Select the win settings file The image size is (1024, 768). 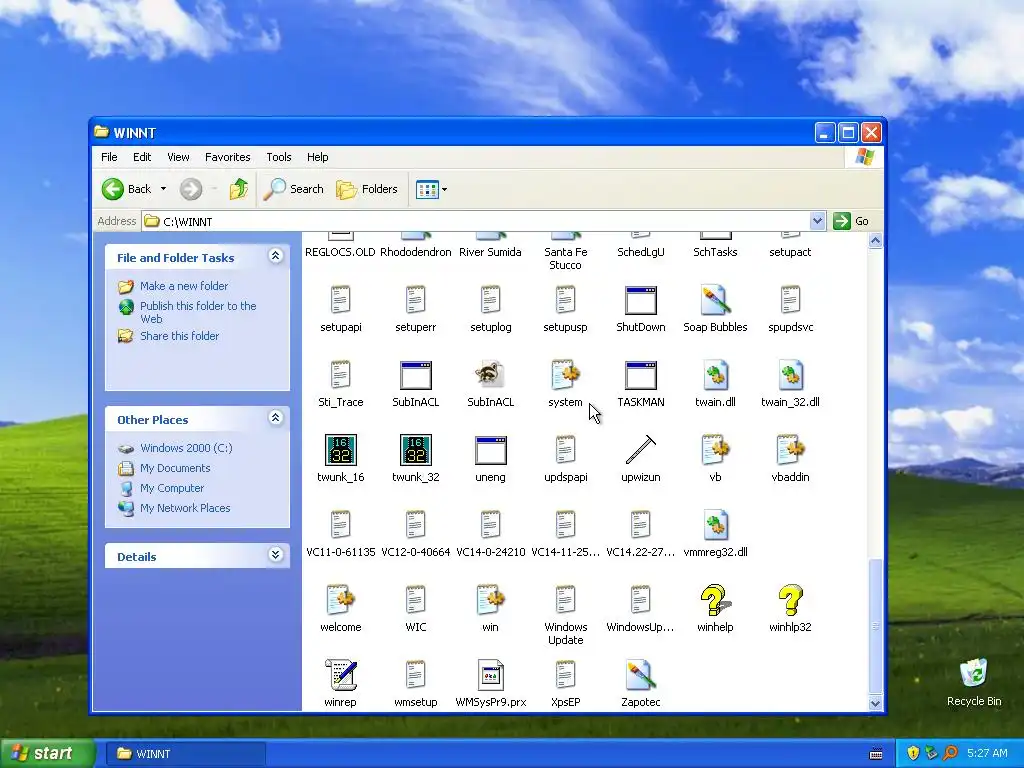pos(490,601)
